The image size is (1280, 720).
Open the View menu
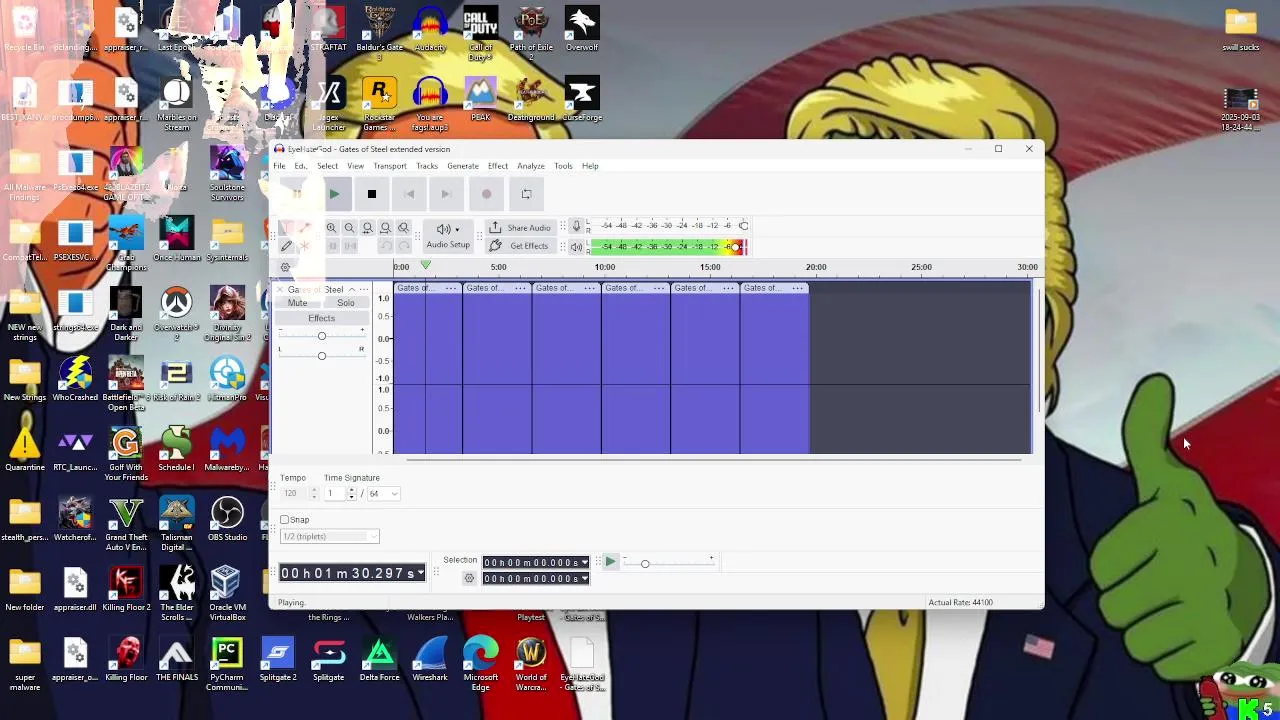(355, 166)
